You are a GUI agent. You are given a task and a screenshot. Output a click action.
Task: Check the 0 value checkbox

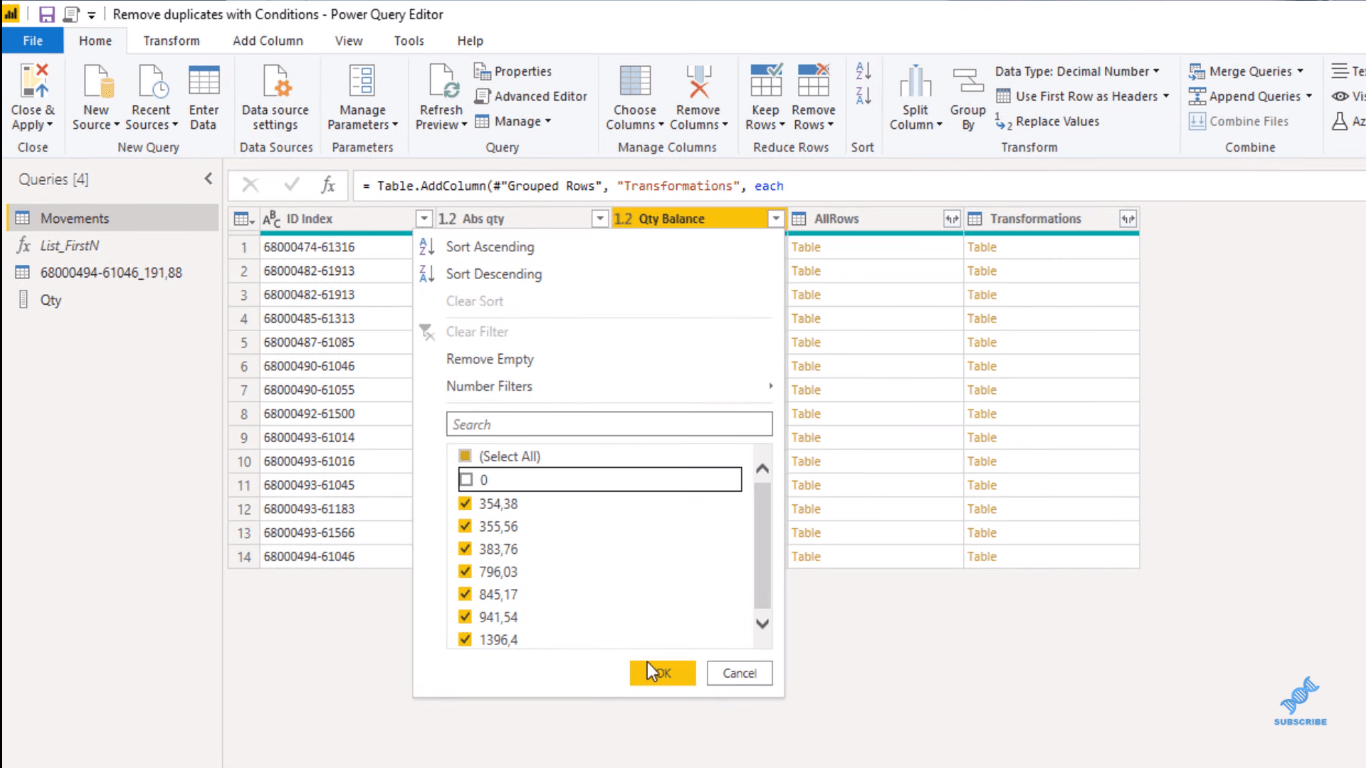(465, 480)
